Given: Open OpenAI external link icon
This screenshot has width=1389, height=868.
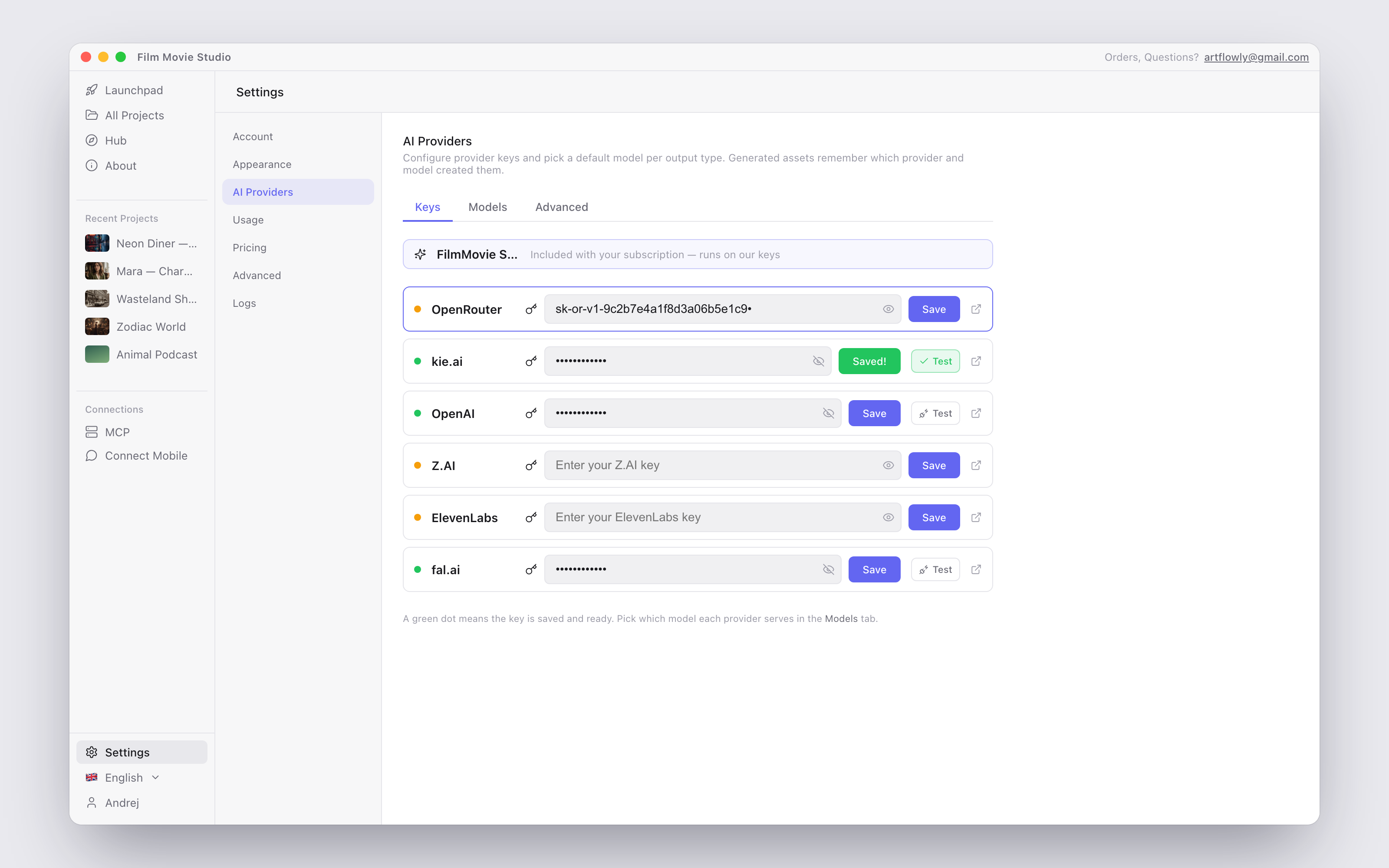Looking at the screenshot, I should click(976, 413).
